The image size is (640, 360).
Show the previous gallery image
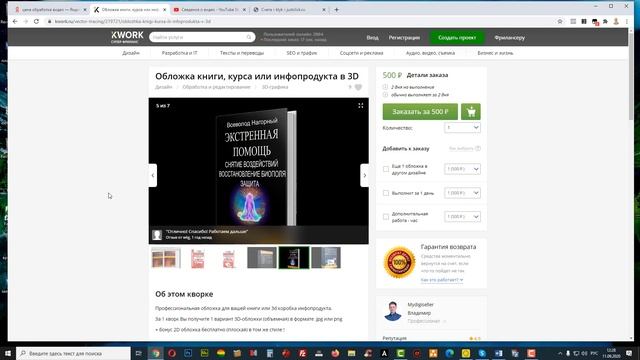153,176
